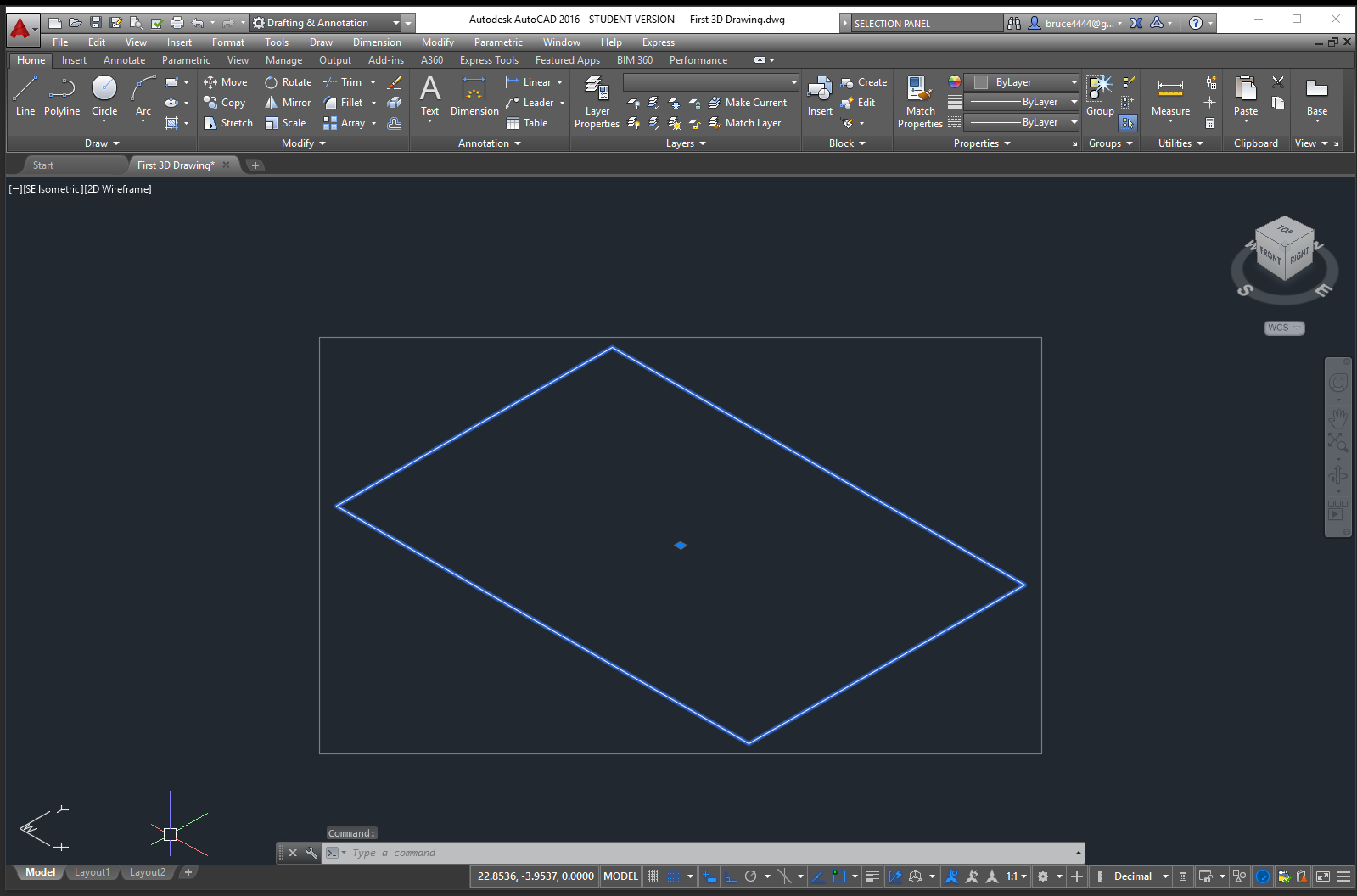Expand the Modify panel

[x=304, y=143]
